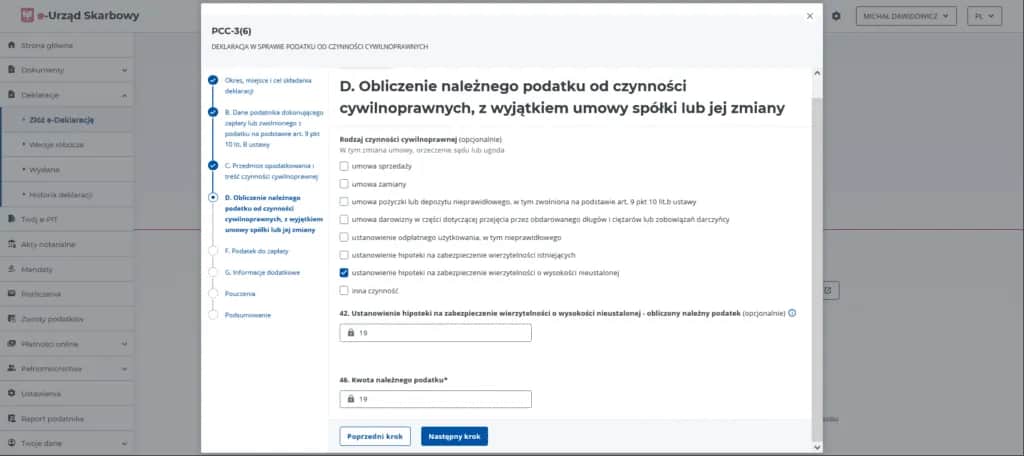Go to 'C. Przedmiot opodatkowania' step link
1024x456 pixels.
click(x=271, y=171)
